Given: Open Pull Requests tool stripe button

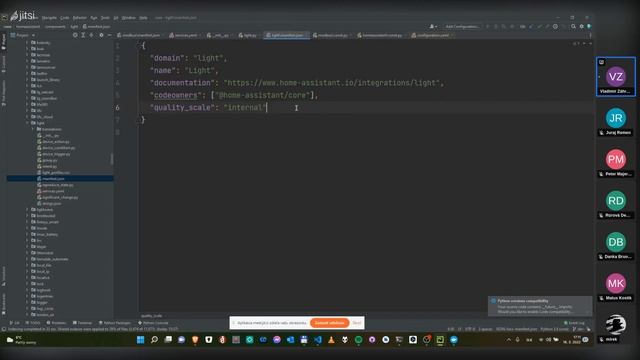Looking at the screenshot, I should pos(4,93).
